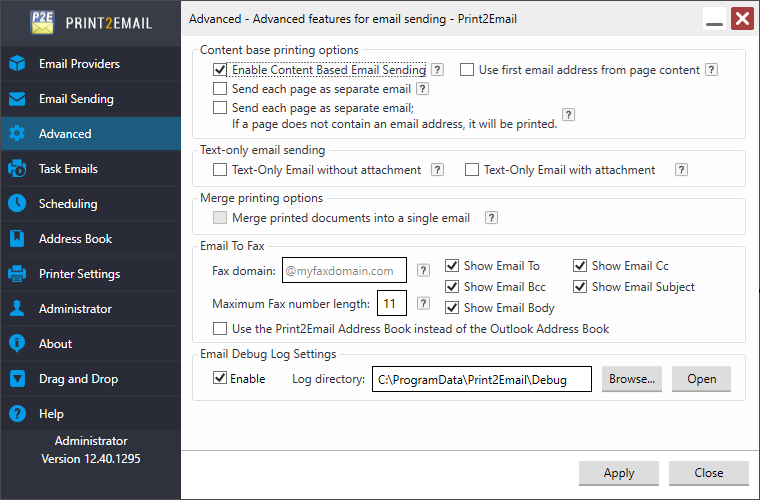
Task: Click the Task Emails sidebar icon
Action: point(17,169)
